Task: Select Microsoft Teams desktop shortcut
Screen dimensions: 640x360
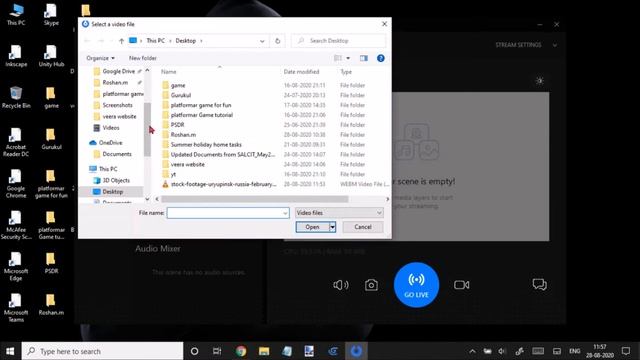Action: coord(16,308)
